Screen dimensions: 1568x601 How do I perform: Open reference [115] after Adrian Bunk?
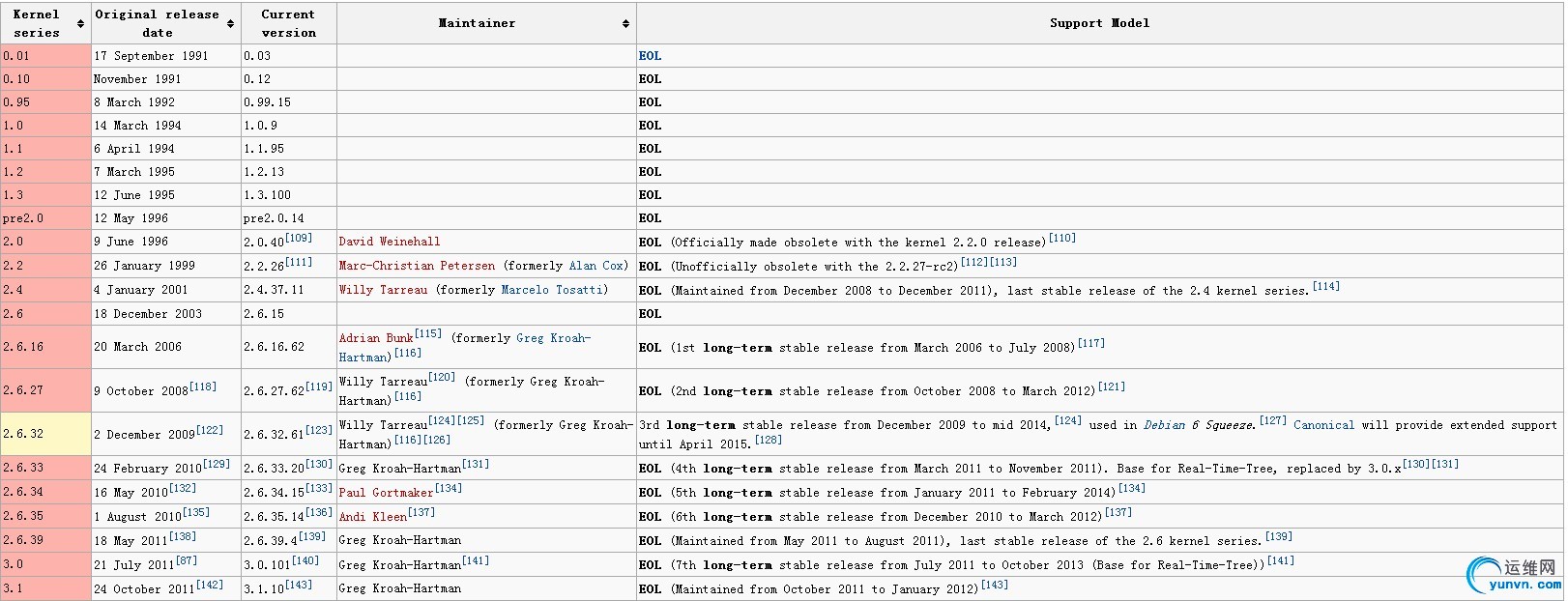(x=428, y=334)
